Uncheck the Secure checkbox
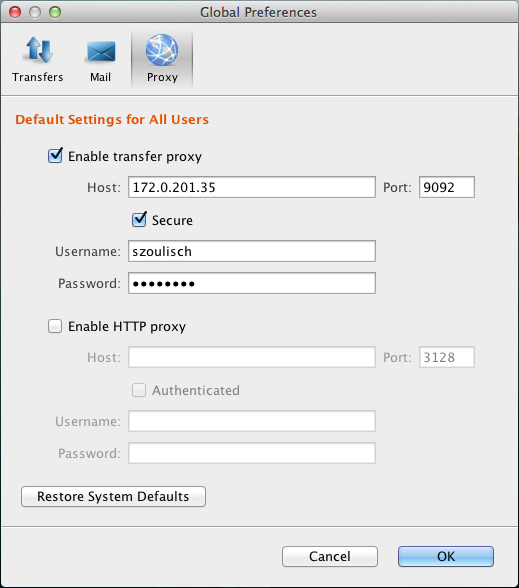The image size is (519, 588). 139,219
